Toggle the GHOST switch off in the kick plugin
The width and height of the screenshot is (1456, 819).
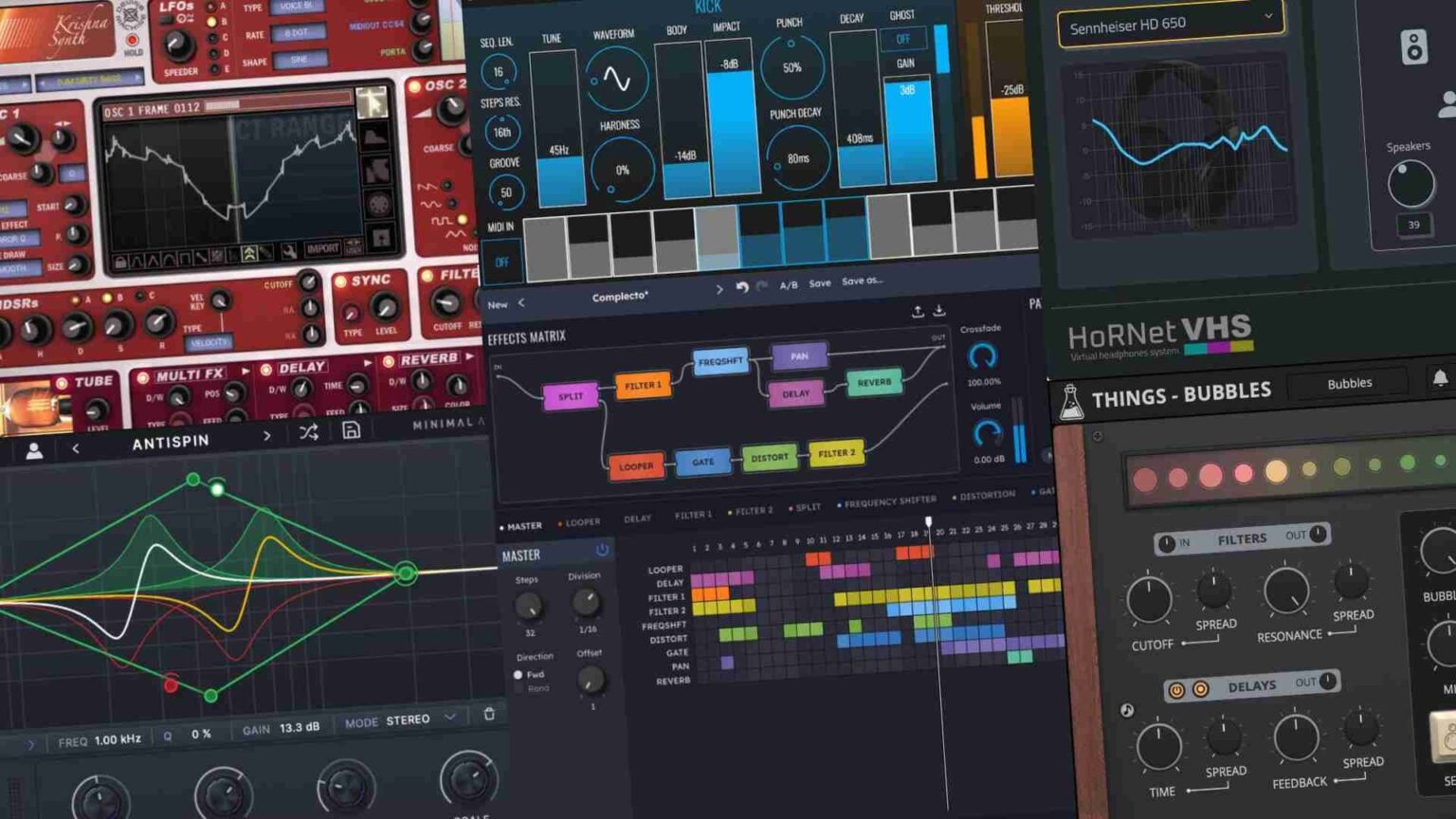(x=902, y=38)
